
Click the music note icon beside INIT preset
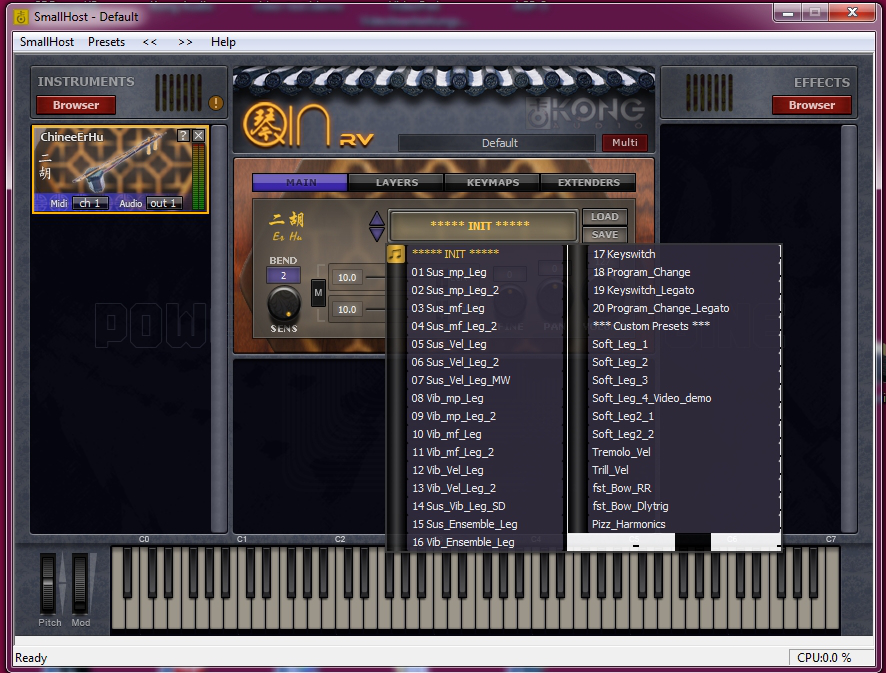click(x=396, y=254)
